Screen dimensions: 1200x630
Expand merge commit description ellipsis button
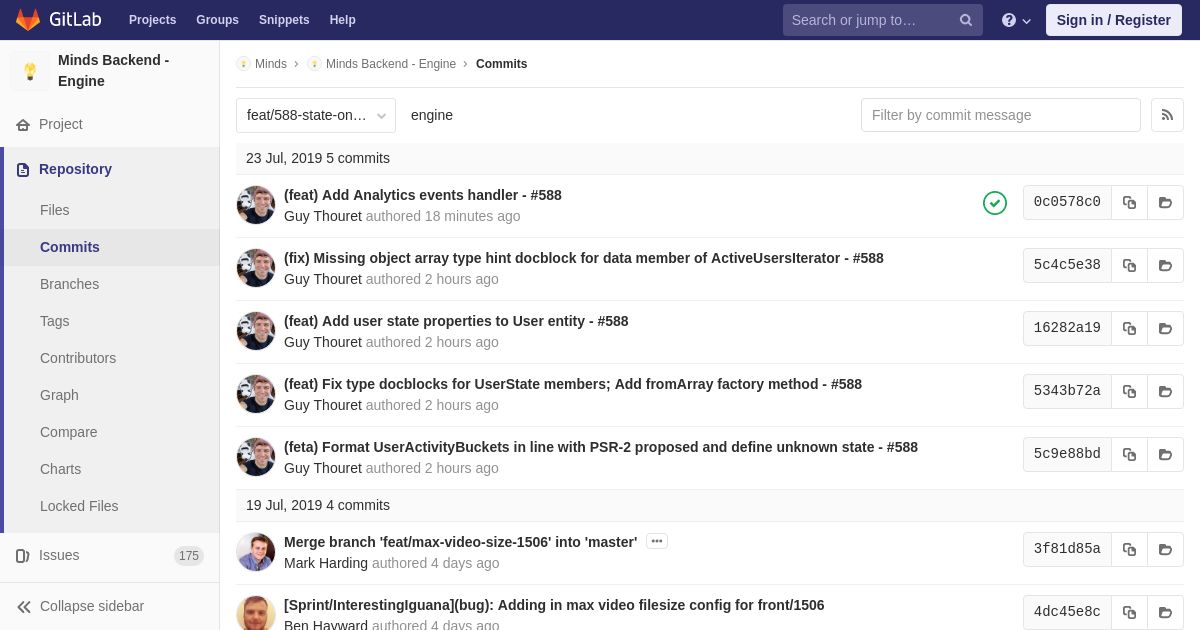click(657, 541)
